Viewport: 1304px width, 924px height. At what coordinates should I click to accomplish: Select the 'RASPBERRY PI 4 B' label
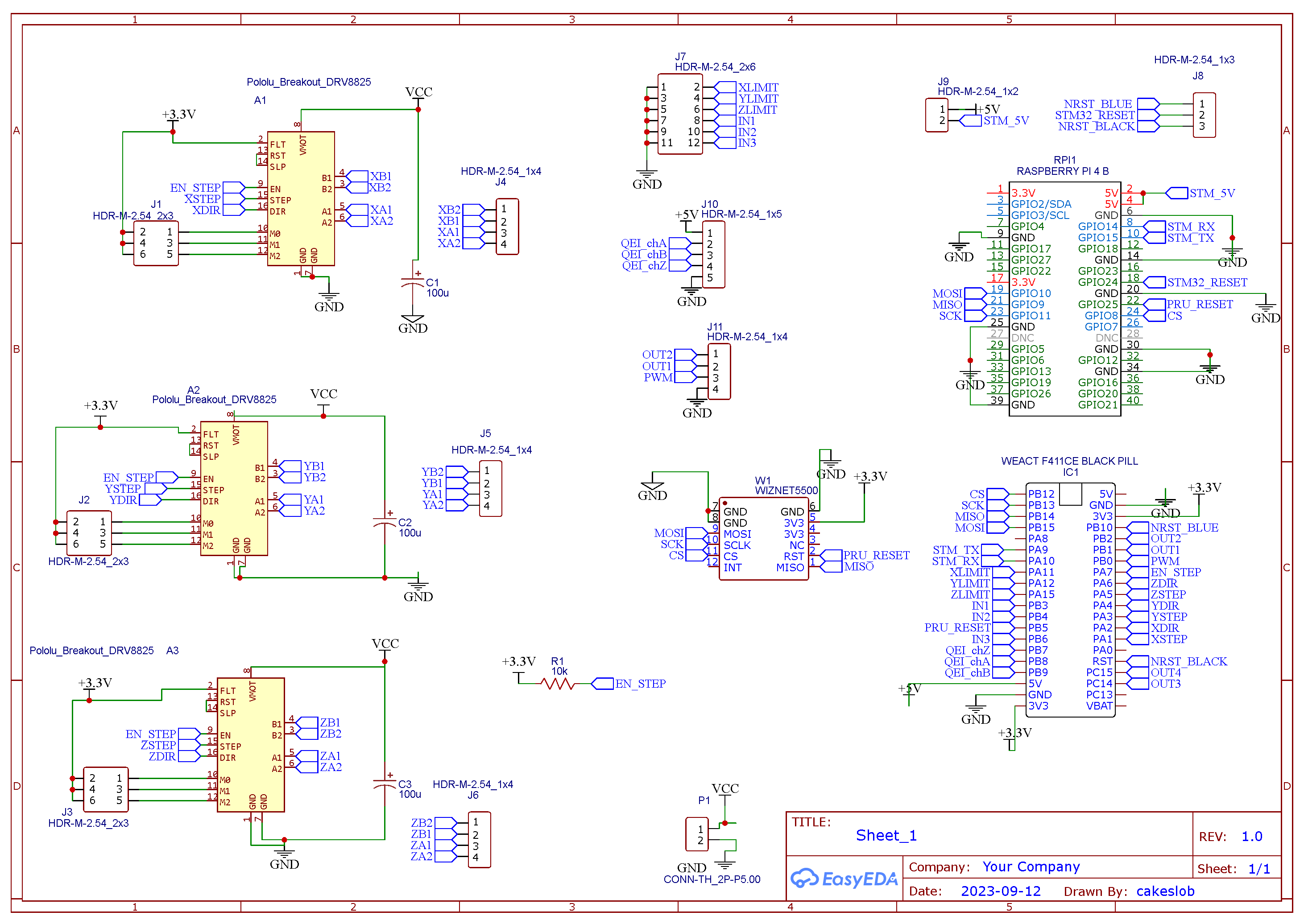point(1063,171)
